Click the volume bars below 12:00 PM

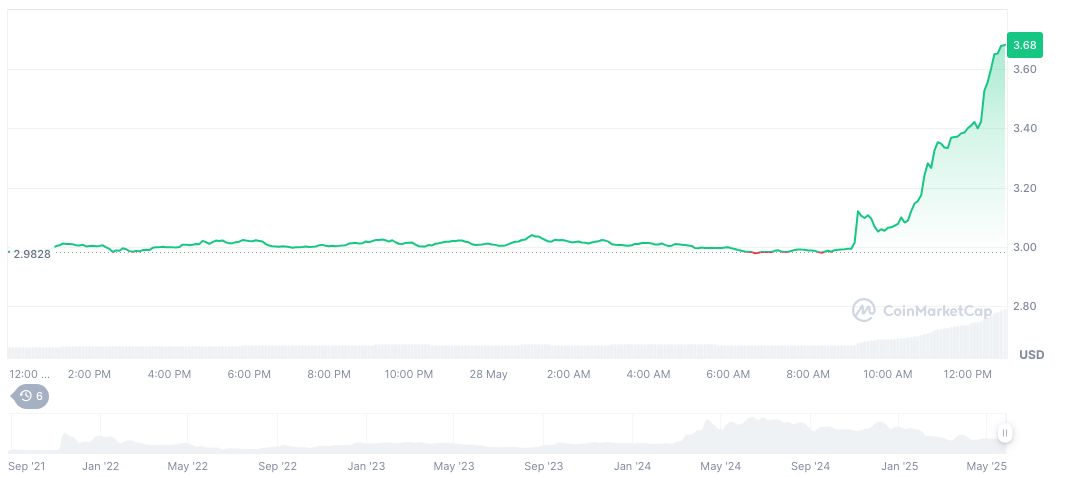(965, 340)
